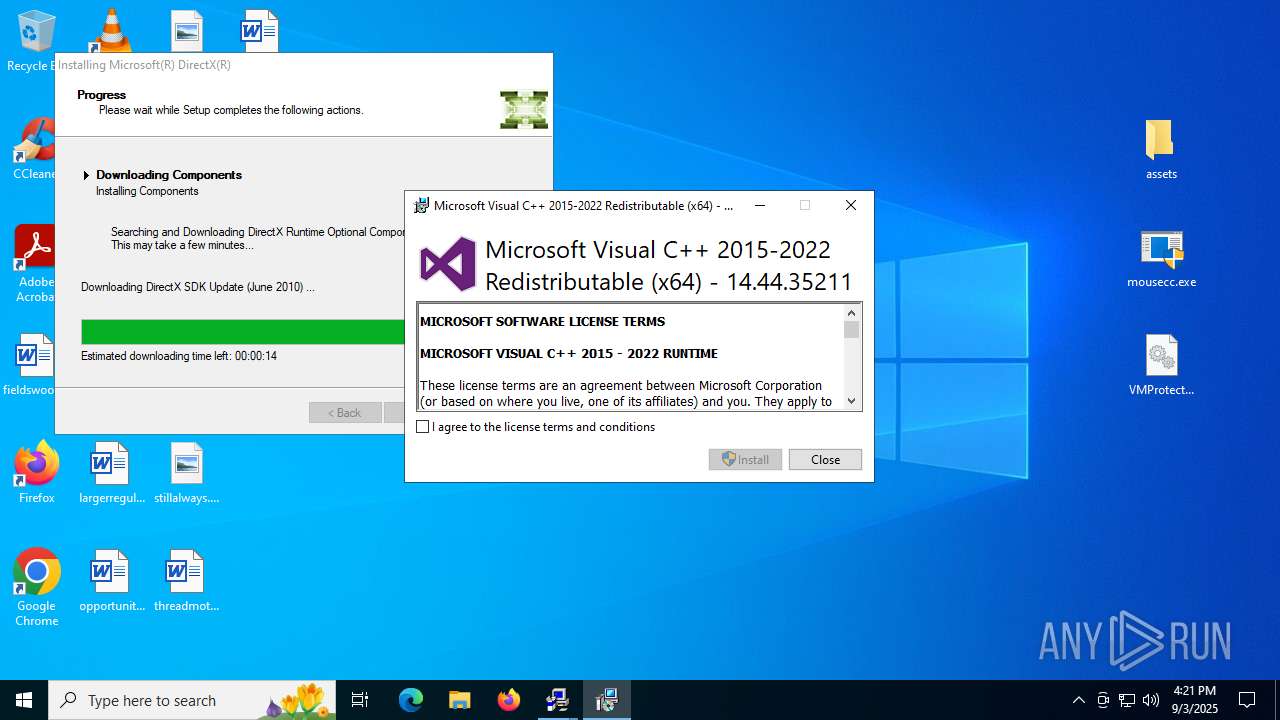1280x720 pixels.
Task: Open Firefox from the taskbar
Action: click(x=509, y=700)
